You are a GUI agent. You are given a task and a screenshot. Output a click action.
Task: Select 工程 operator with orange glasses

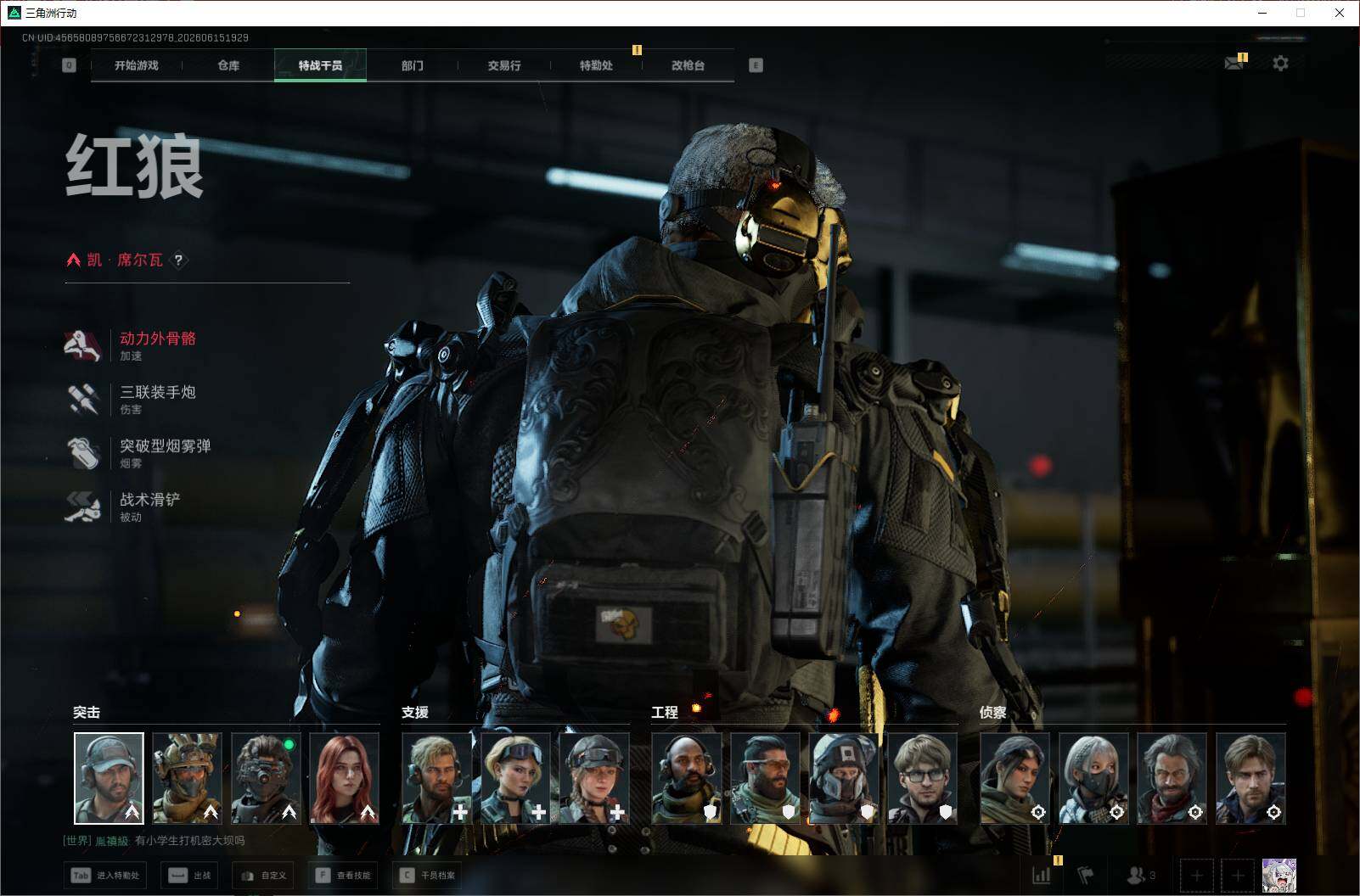765,778
